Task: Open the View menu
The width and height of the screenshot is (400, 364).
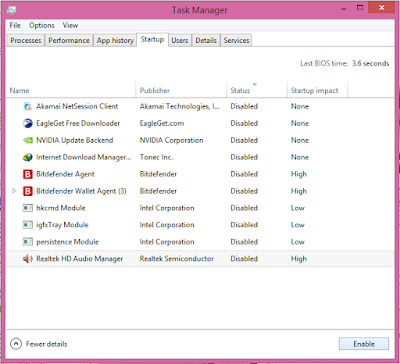Action: tap(70, 25)
